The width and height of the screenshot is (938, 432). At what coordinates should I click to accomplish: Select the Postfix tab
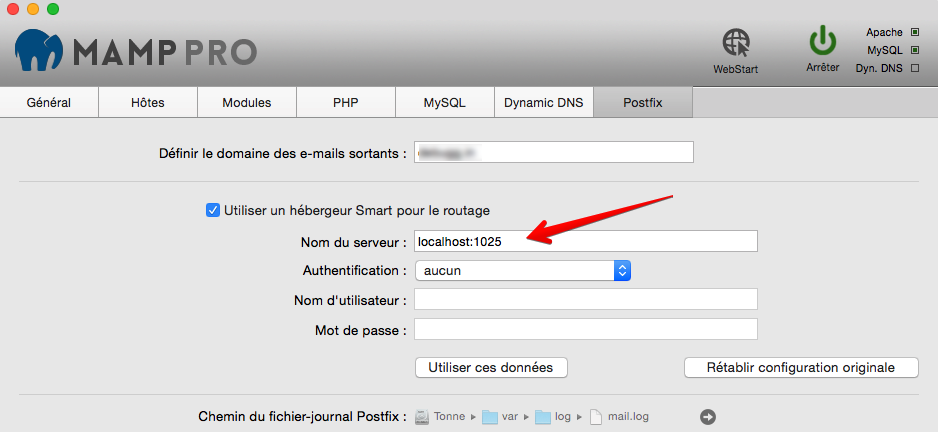click(x=643, y=102)
